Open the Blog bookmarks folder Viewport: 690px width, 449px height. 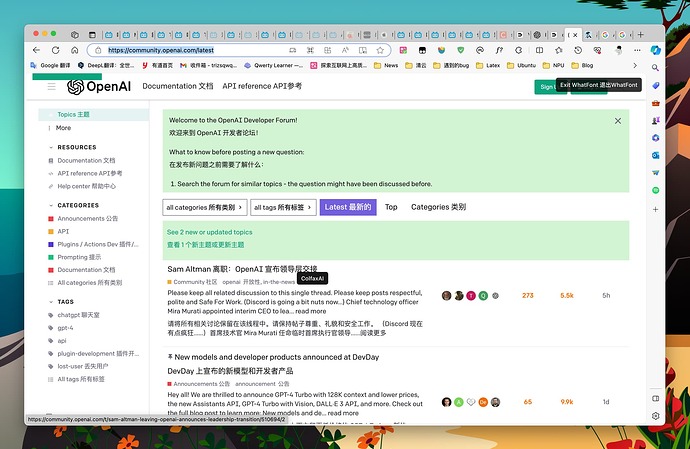pos(582,65)
